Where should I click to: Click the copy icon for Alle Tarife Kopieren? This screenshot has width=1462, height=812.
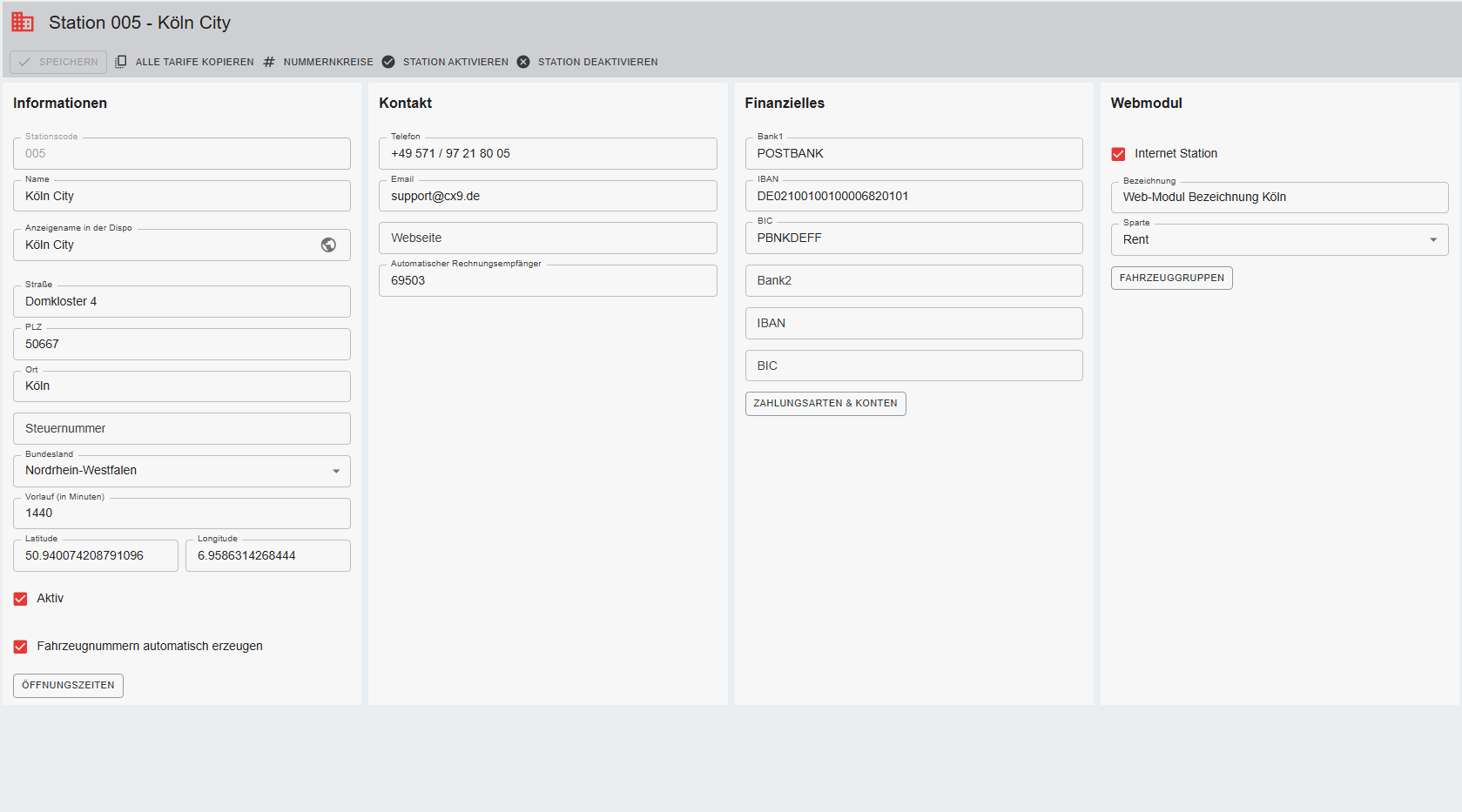121,62
